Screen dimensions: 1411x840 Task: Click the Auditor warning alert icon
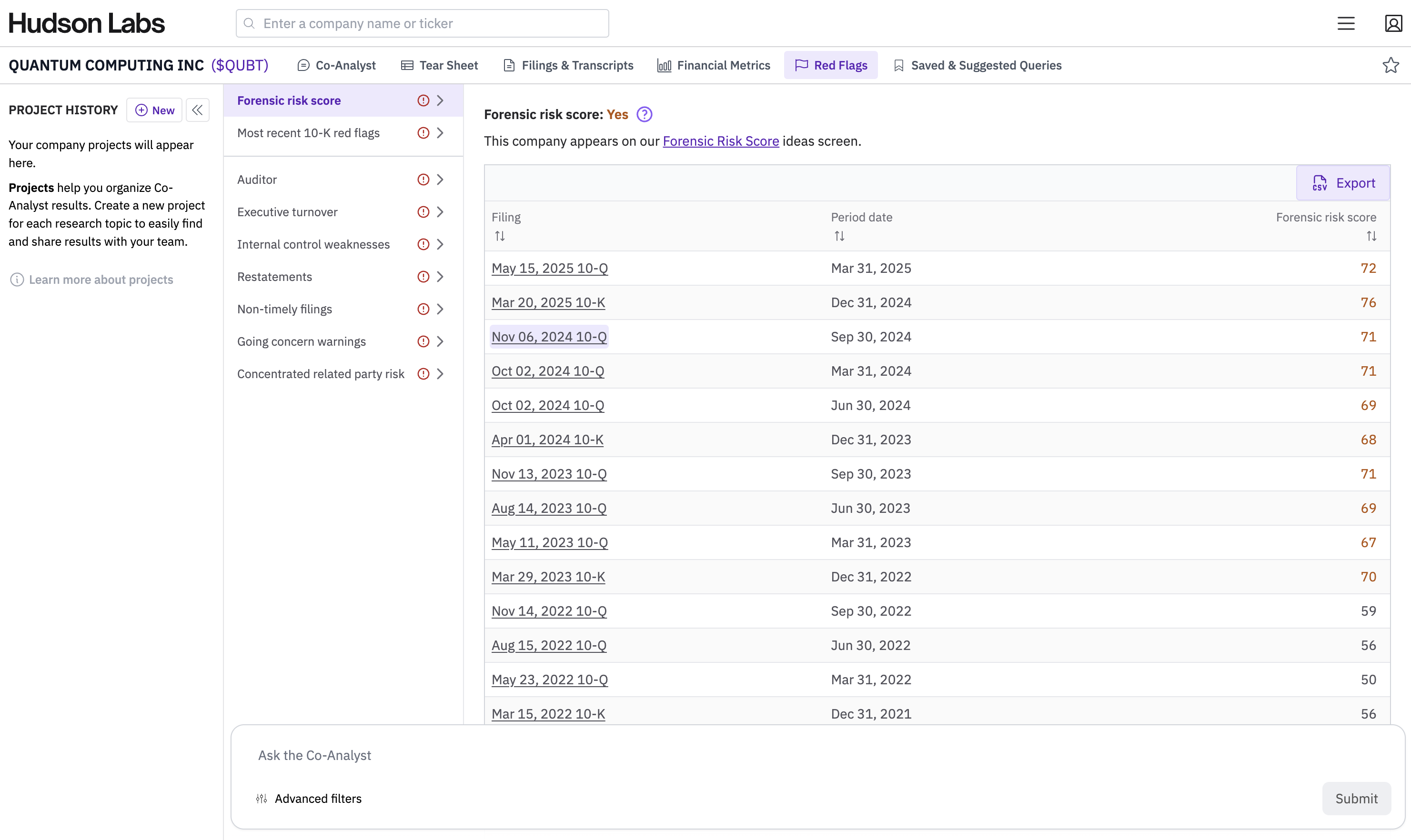pyautogui.click(x=423, y=180)
